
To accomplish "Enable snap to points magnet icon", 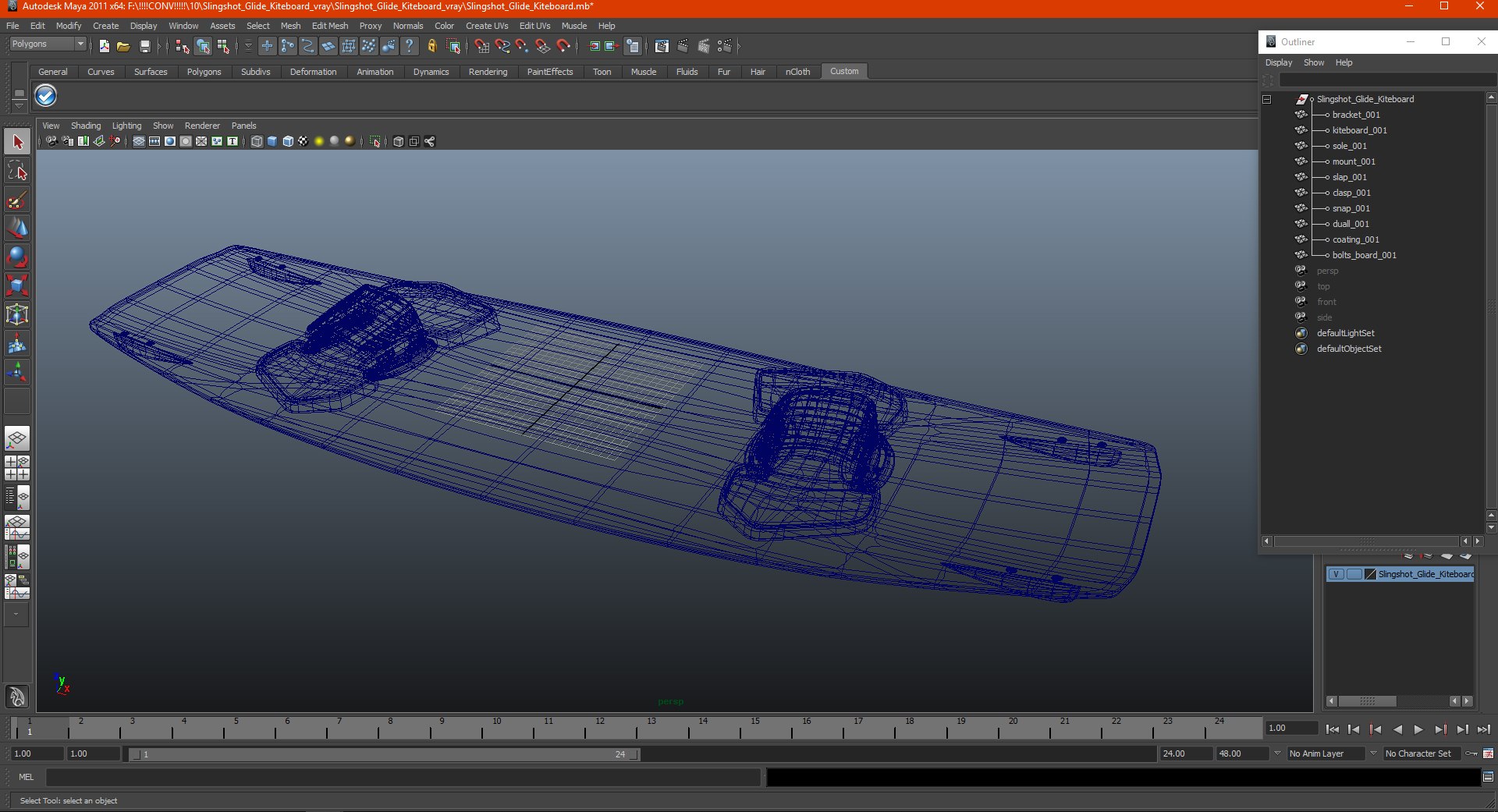I will 522,47.
